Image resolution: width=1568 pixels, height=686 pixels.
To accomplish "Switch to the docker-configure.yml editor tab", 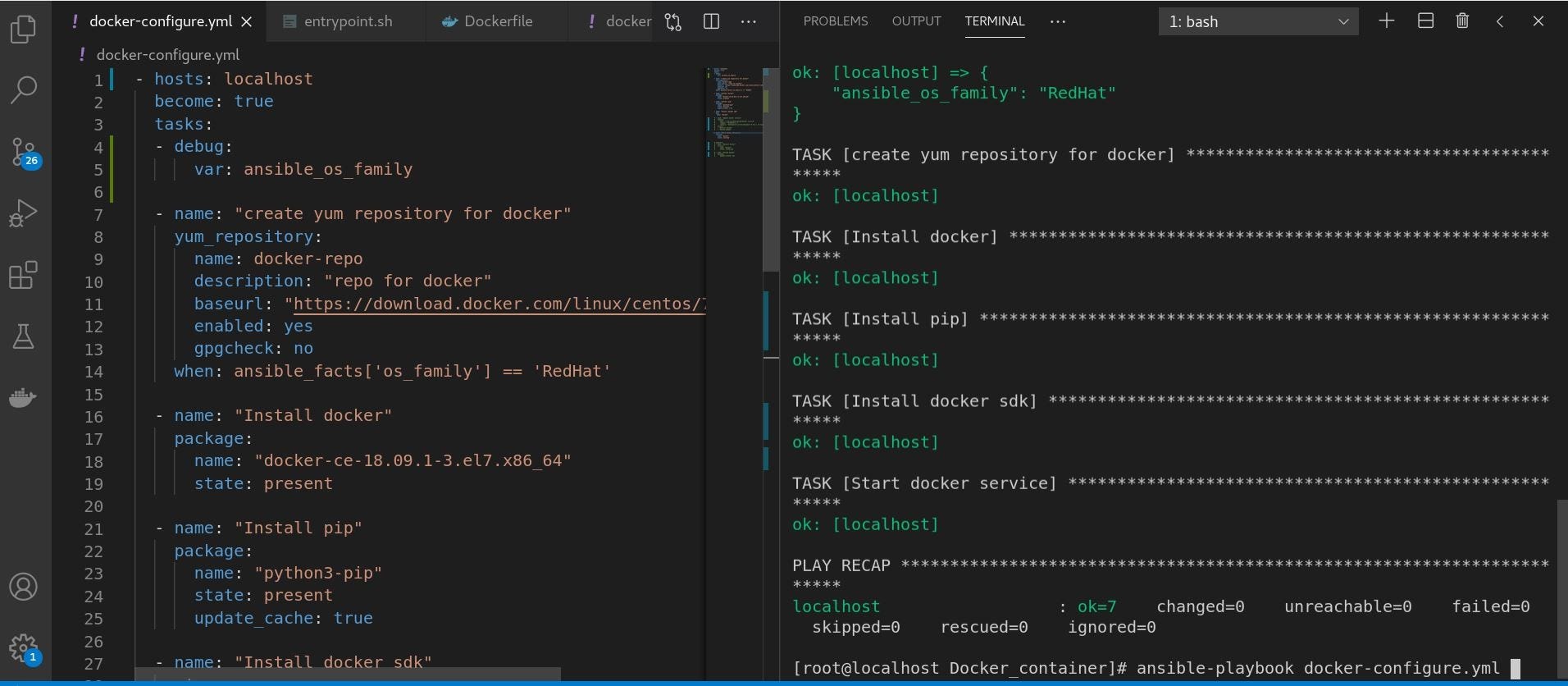I will click(x=160, y=21).
